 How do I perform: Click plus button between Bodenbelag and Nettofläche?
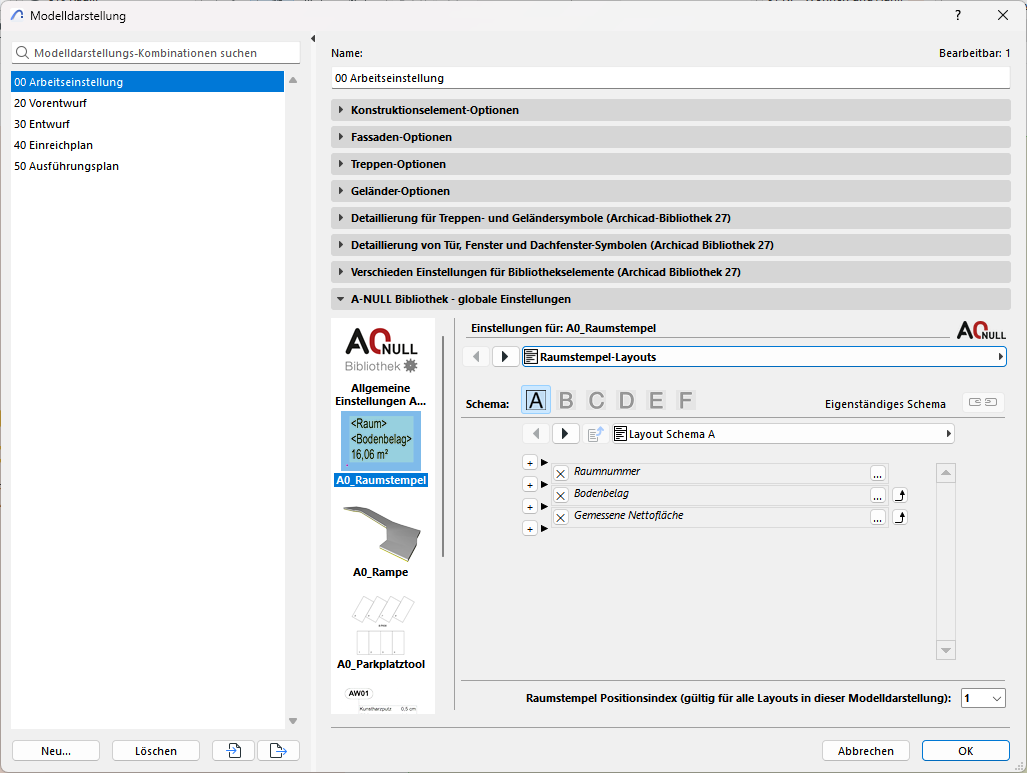tap(530, 506)
